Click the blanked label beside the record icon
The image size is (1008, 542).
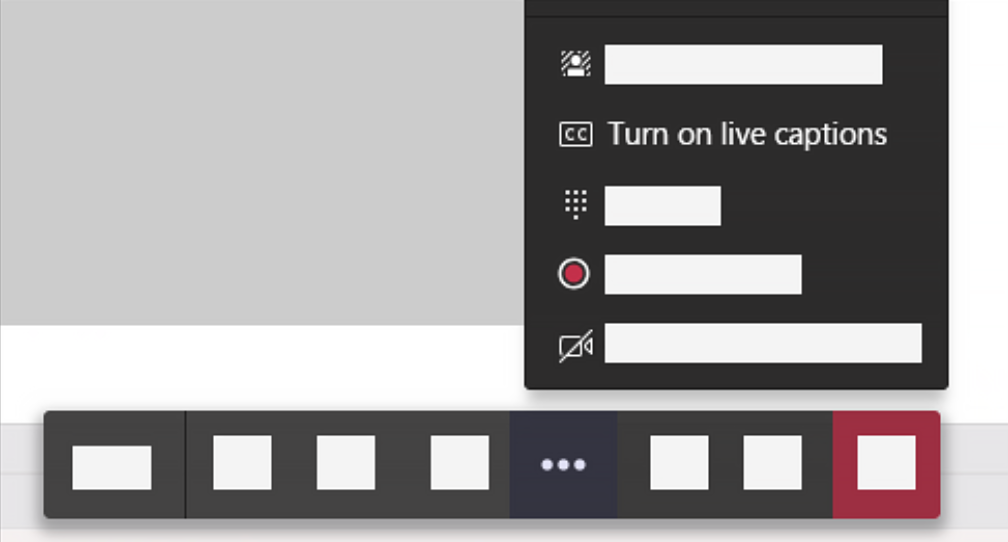coord(703,275)
